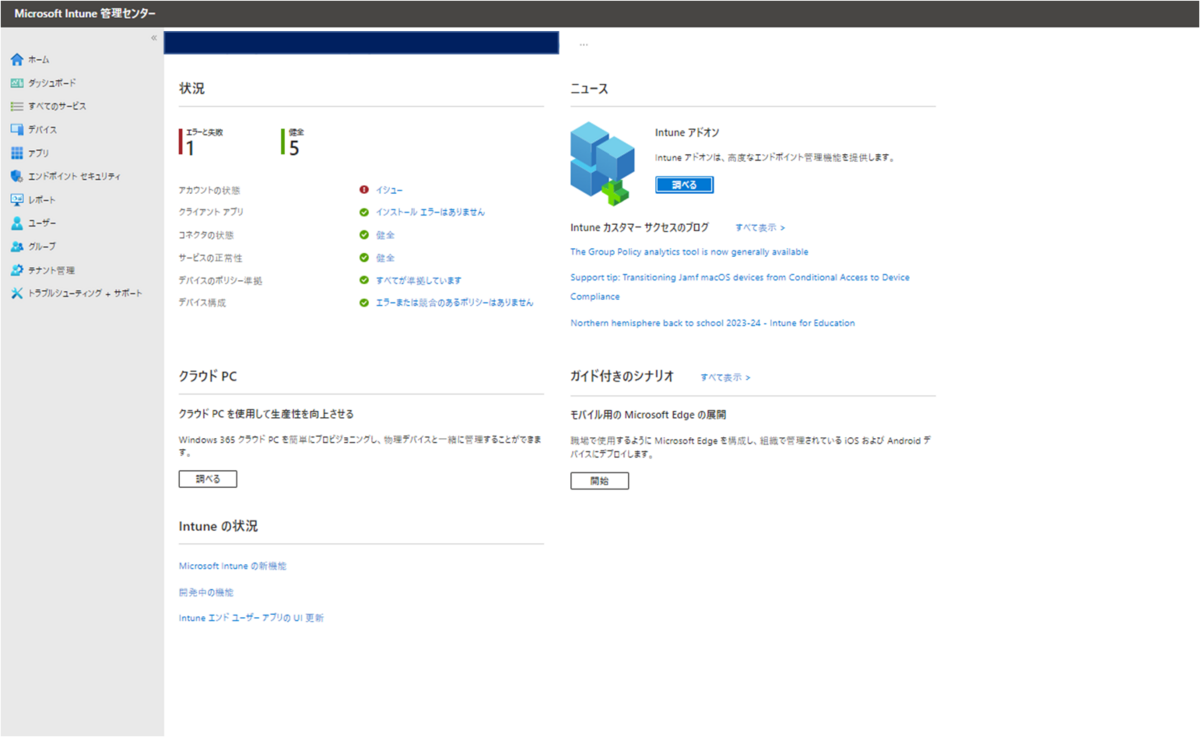Click the red error icon beside イシュー
This screenshot has width=1200, height=737.
click(x=364, y=189)
